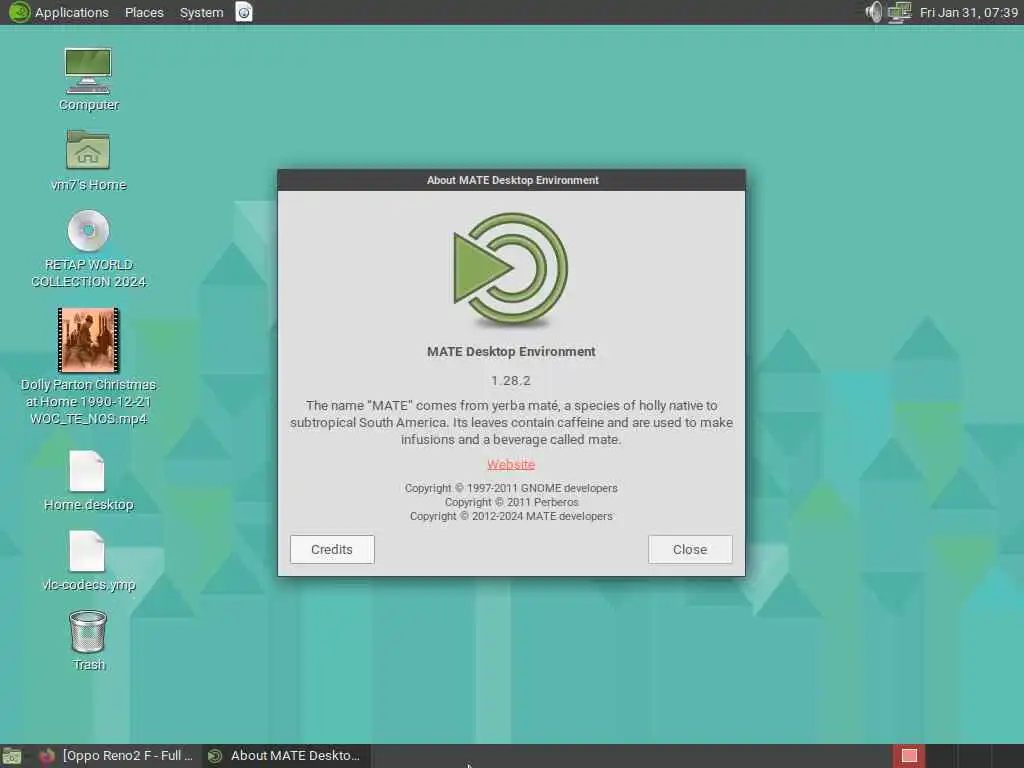This screenshot has height=768, width=1024.
Task: Click the MATE Desktop Environment heading text
Action: coord(511,351)
